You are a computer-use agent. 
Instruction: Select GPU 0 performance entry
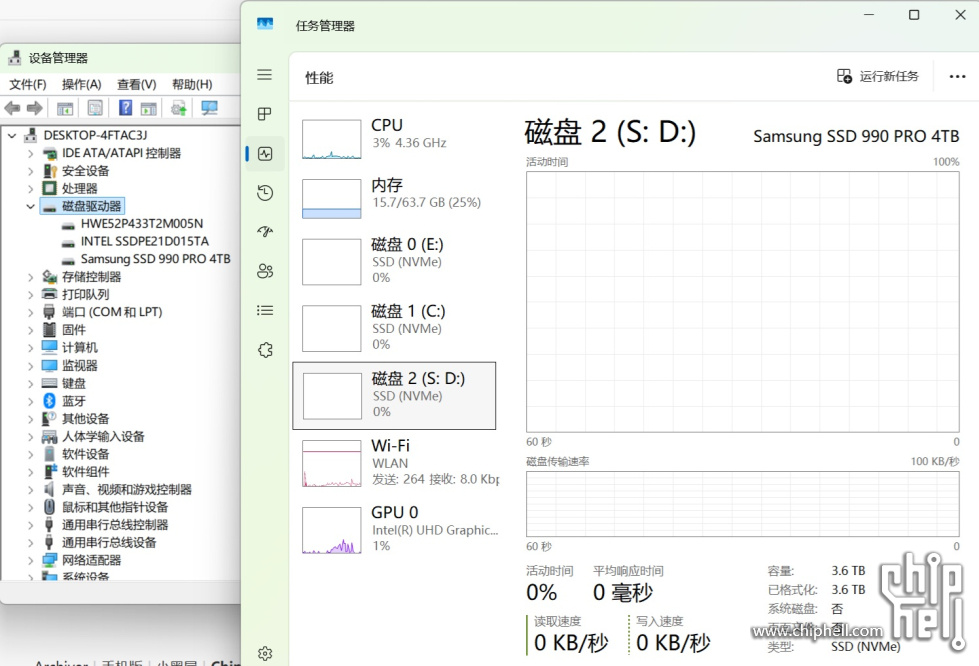pyautogui.click(x=395, y=529)
